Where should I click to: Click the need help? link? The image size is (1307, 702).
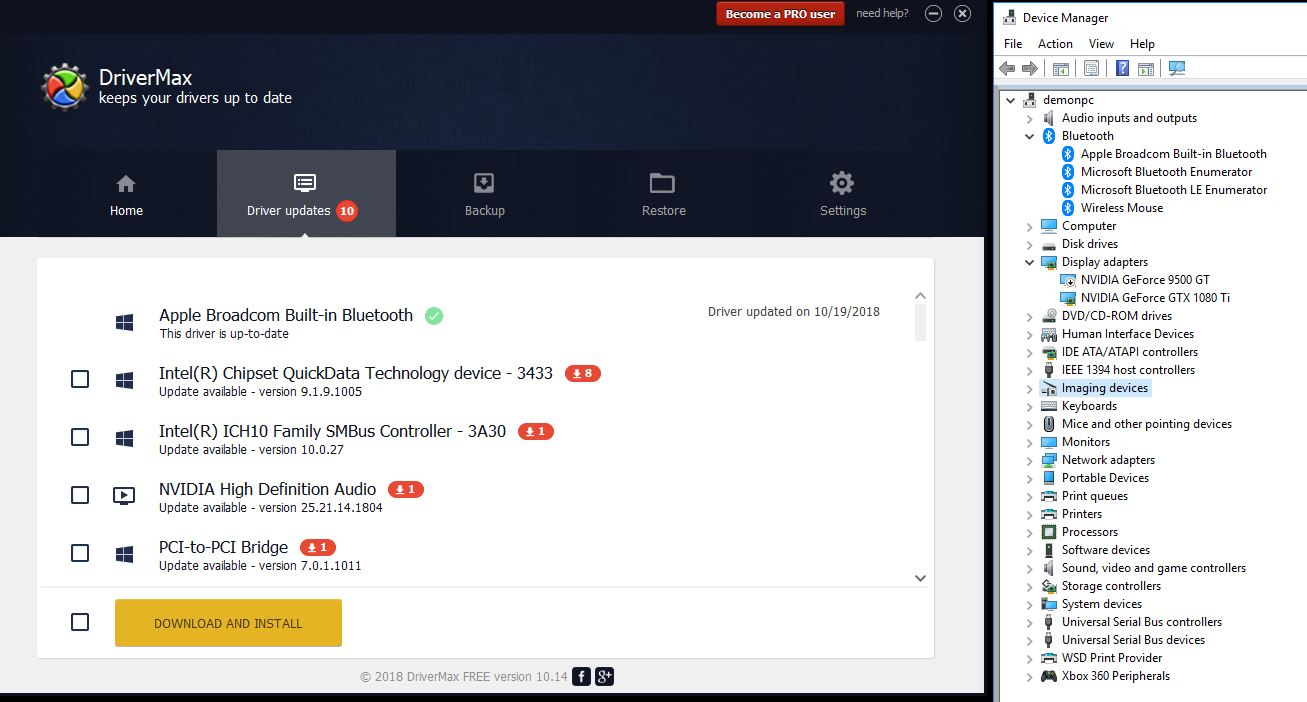pyautogui.click(x=883, y=14)
